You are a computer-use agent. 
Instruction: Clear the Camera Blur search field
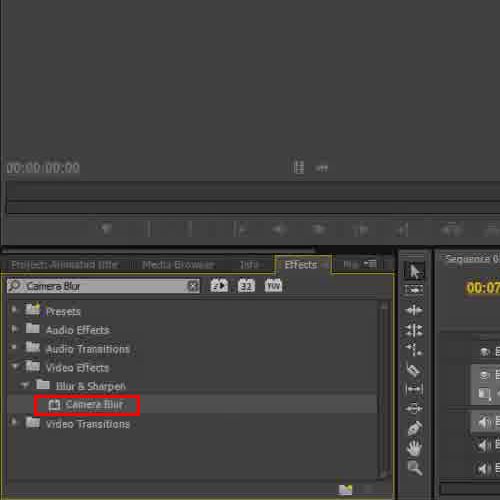[x=193, y=286]
